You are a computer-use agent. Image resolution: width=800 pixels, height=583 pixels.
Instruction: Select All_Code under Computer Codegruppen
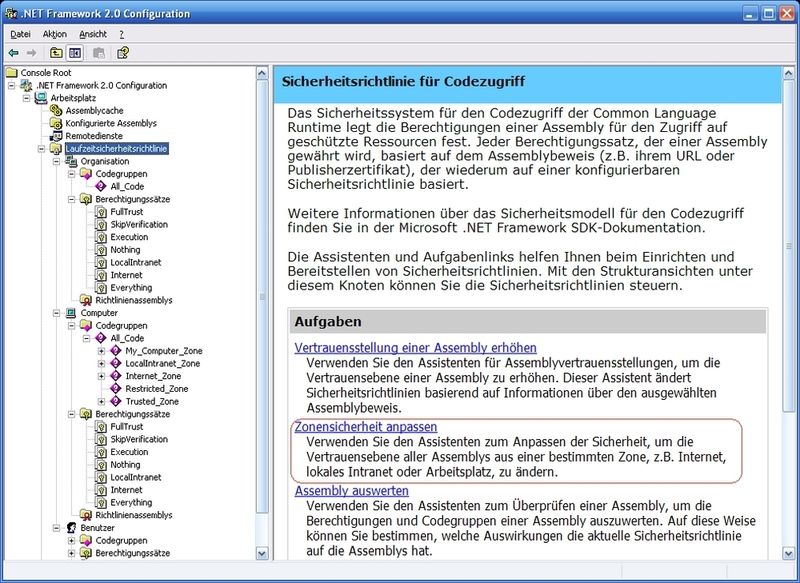click(x=127, y=338)
